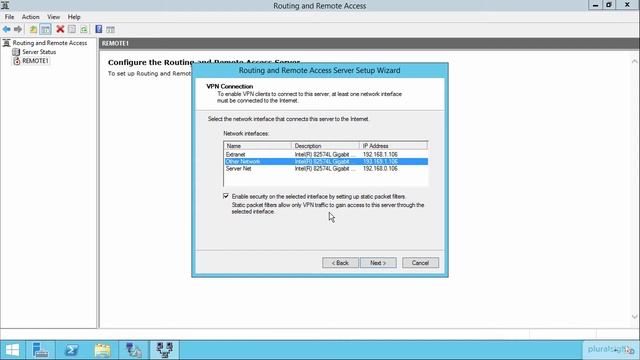Select the Other Network interface row

click(326, 162)
